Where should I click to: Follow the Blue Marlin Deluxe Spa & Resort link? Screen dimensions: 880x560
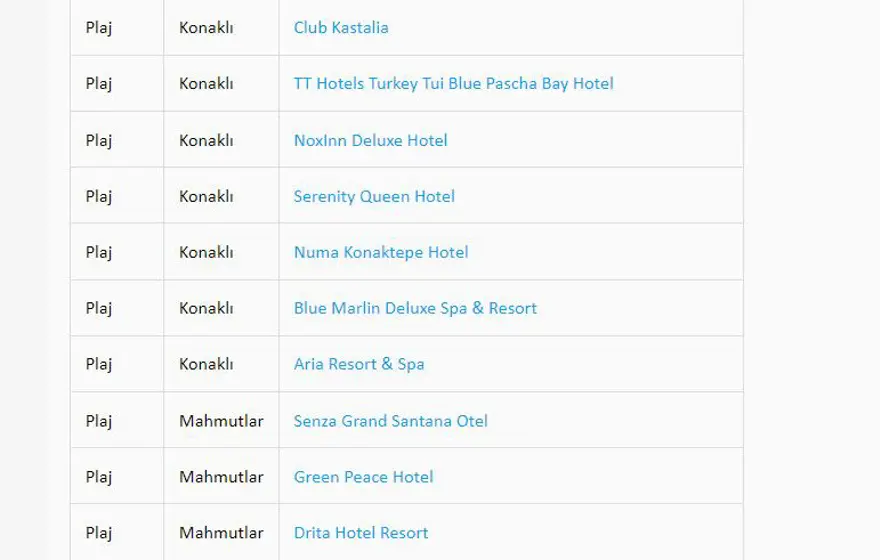pos(415,308)
